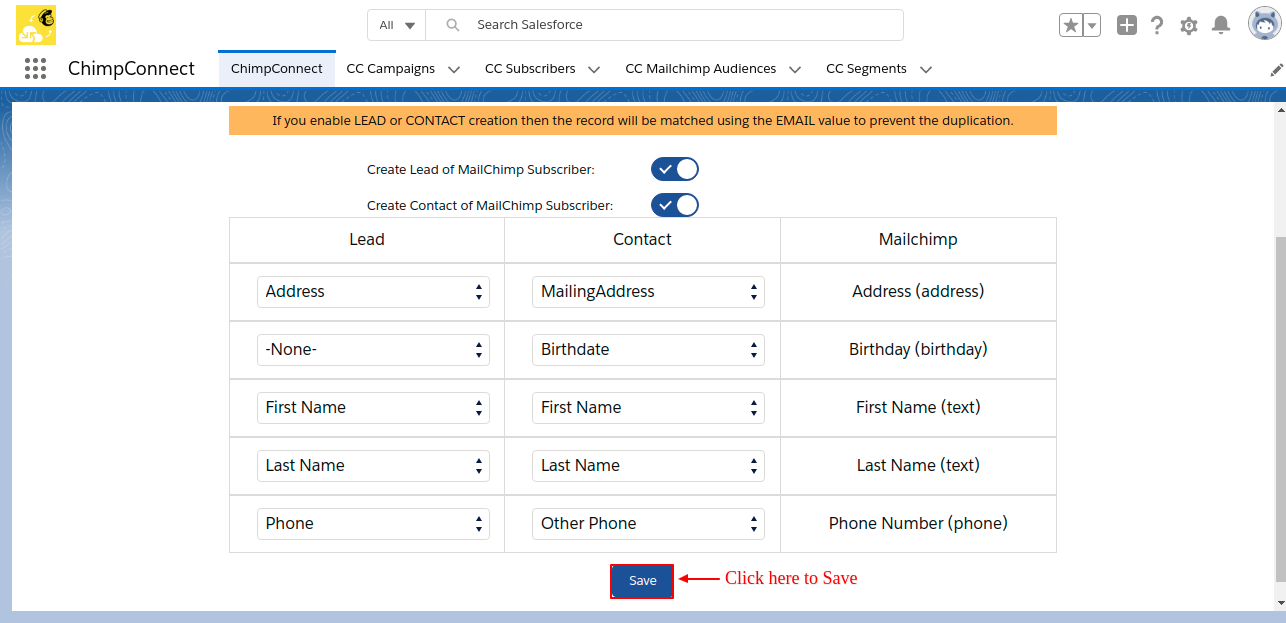Click the Global Actions plus icon
The width and height of the screenshot is (1286, 623).
click(x=1127, y=26)
